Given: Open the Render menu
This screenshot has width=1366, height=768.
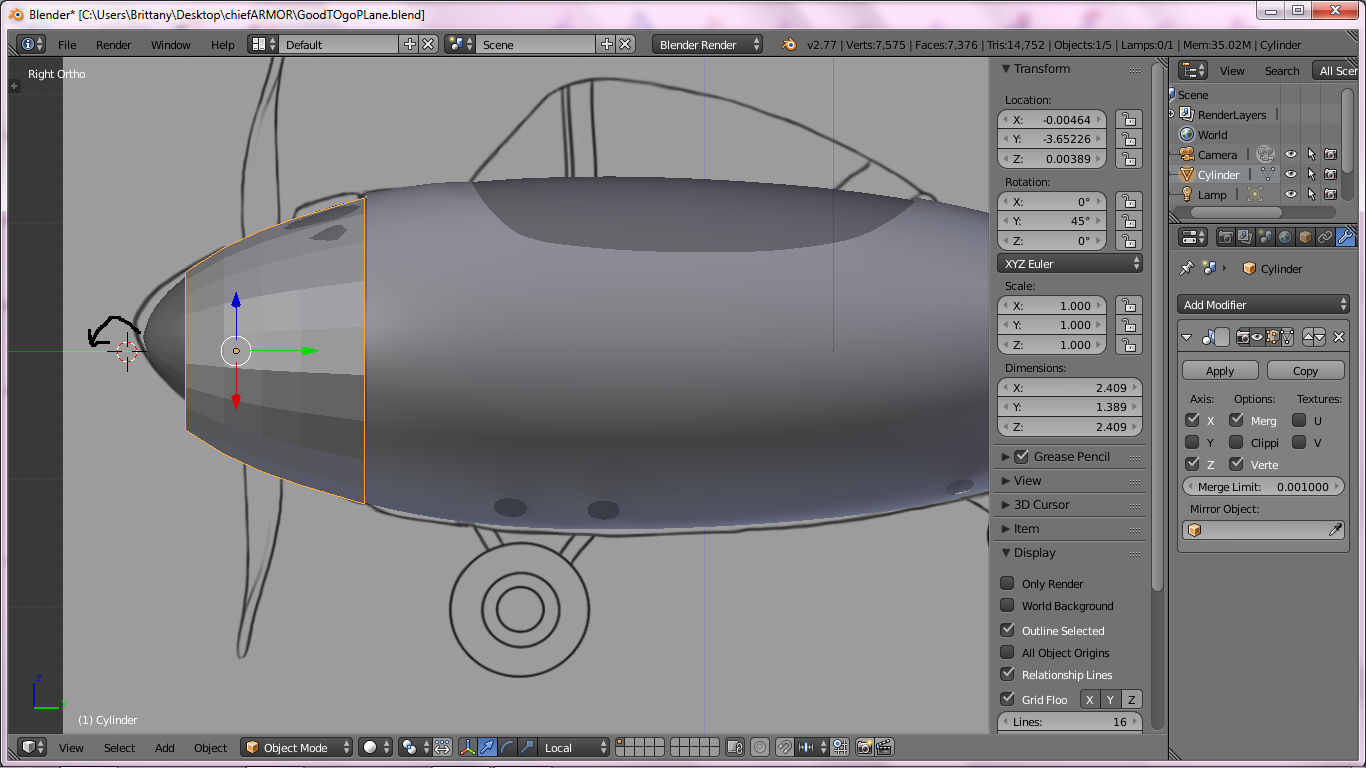Looking at the screenshot, I should pos(113,45).
